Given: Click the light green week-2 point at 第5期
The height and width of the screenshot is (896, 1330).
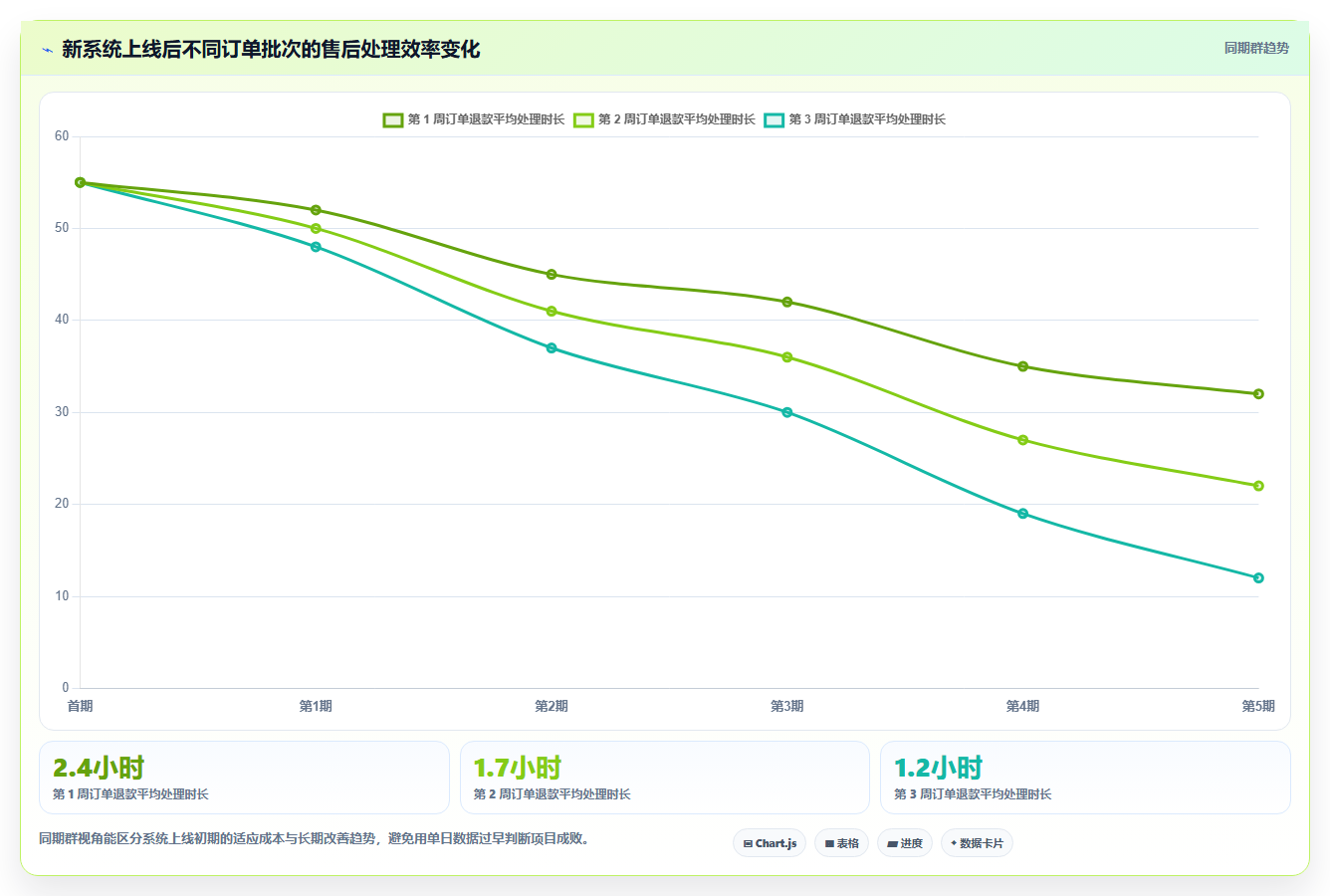Looking at the screenshot, I should 1258,486.
